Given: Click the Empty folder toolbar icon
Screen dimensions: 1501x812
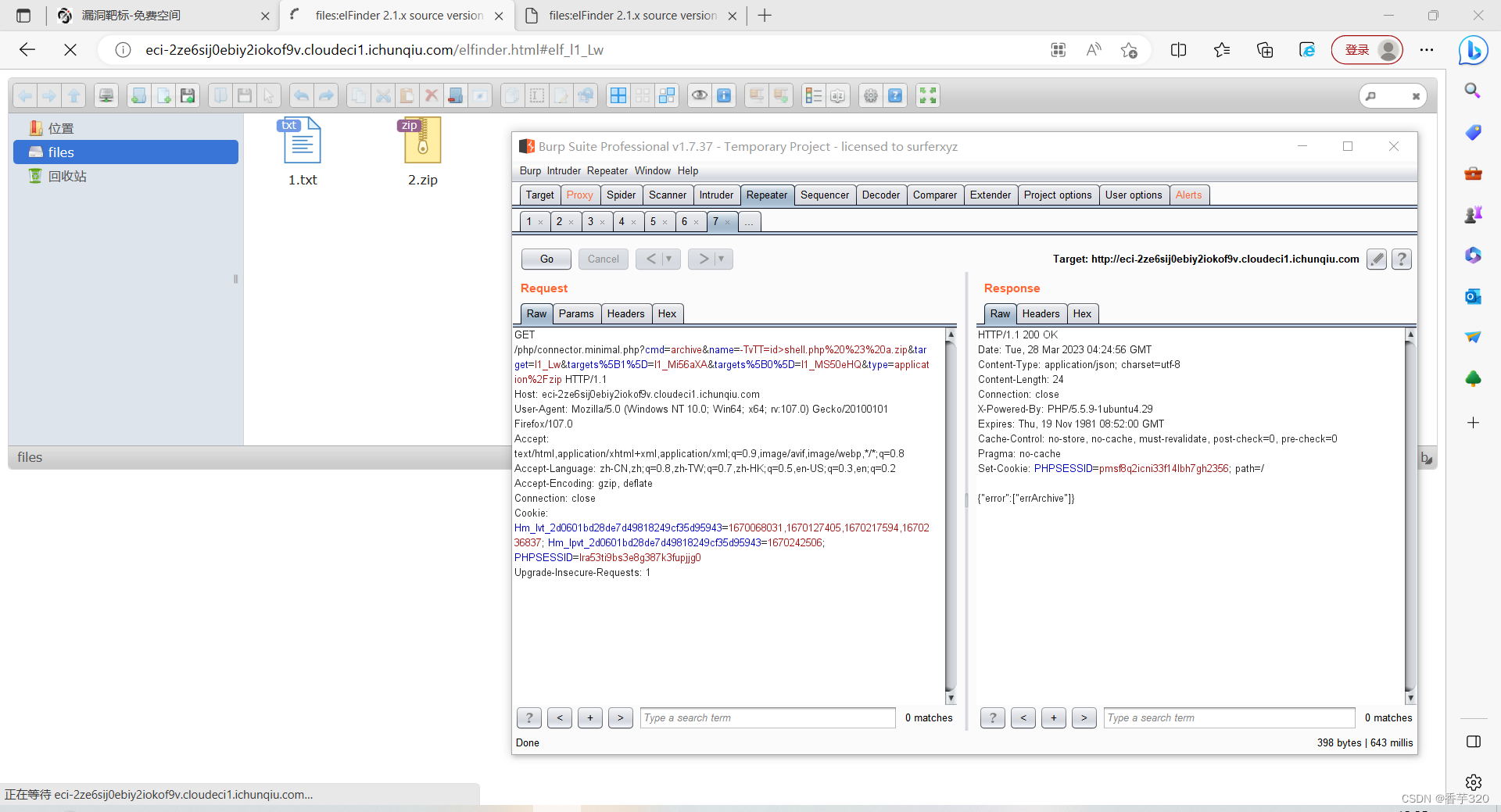Looking at the screenshot, I should pyautogui.click(x=456, y=95).
